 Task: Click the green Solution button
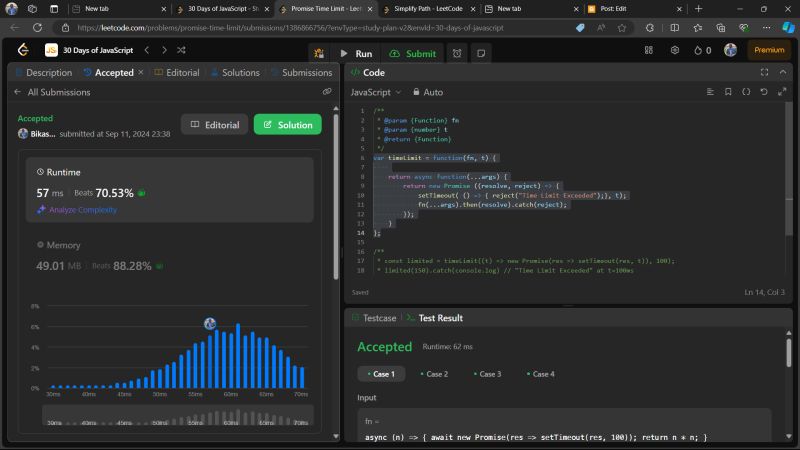287,124
